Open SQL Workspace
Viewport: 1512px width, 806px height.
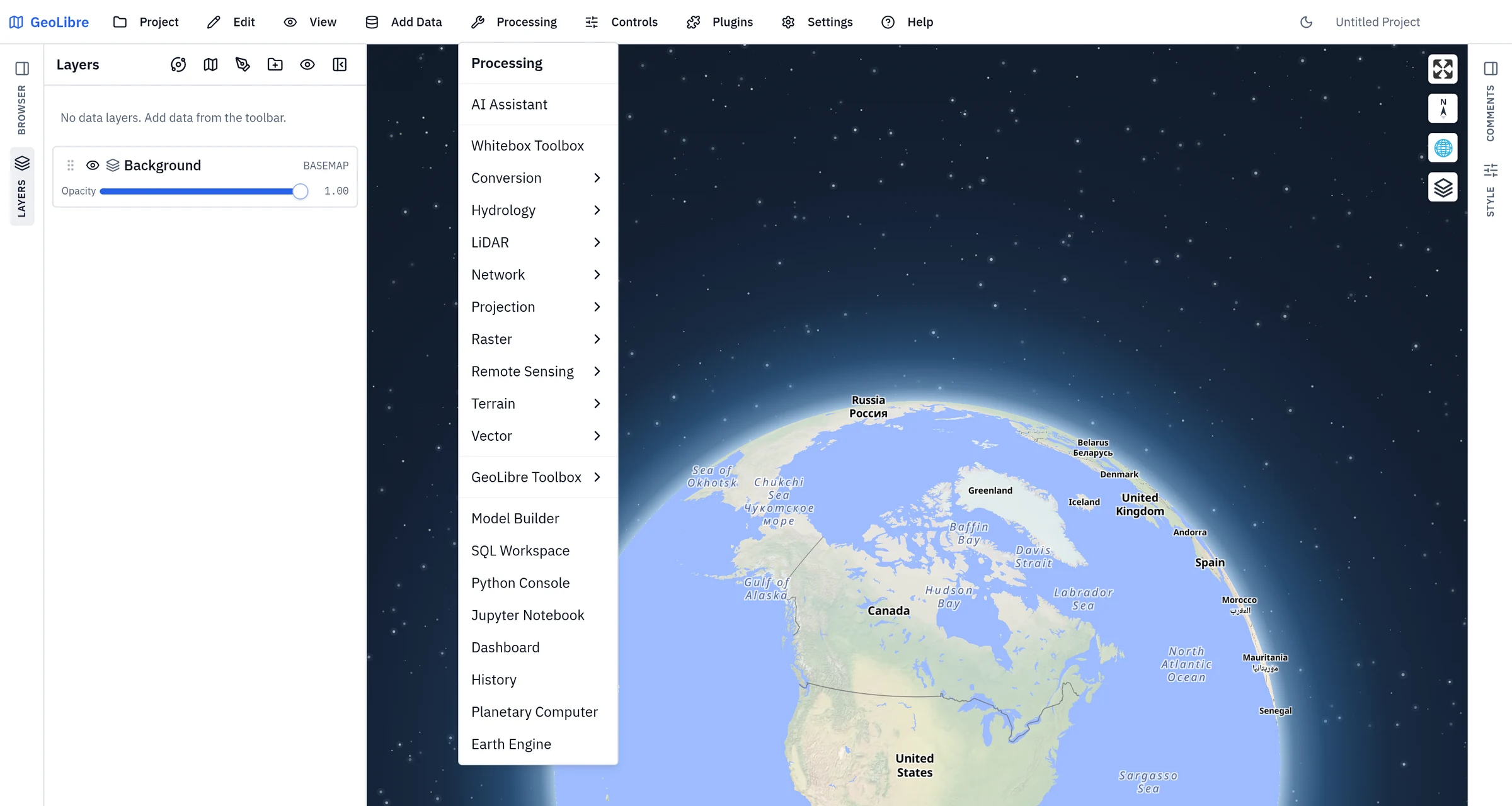coord(537,551)
